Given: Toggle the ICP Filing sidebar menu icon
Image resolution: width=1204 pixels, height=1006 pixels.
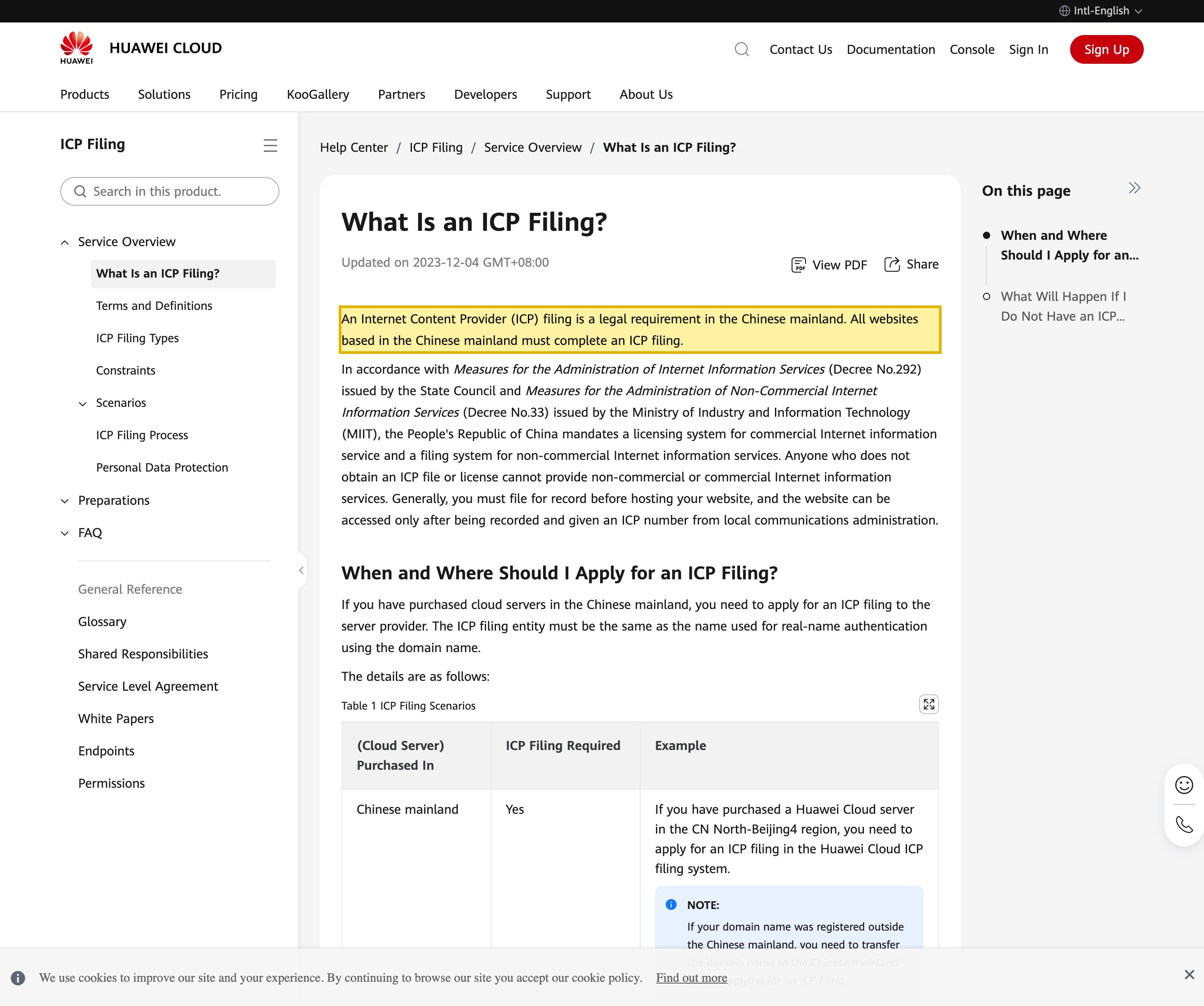Looking at the screenshot, I should pos(270,146).
